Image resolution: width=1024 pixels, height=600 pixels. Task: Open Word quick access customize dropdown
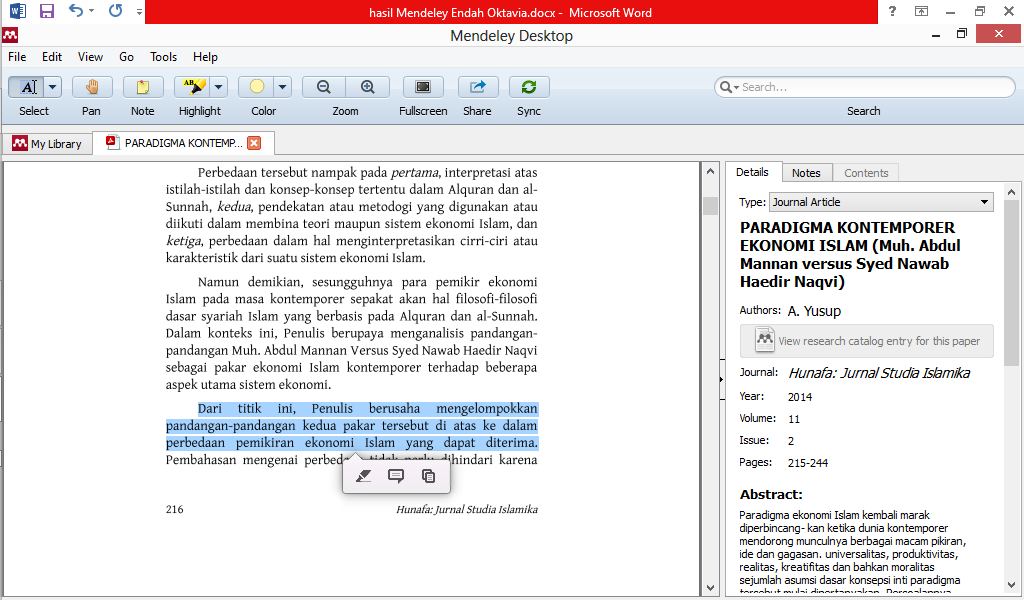pos(139,12)
